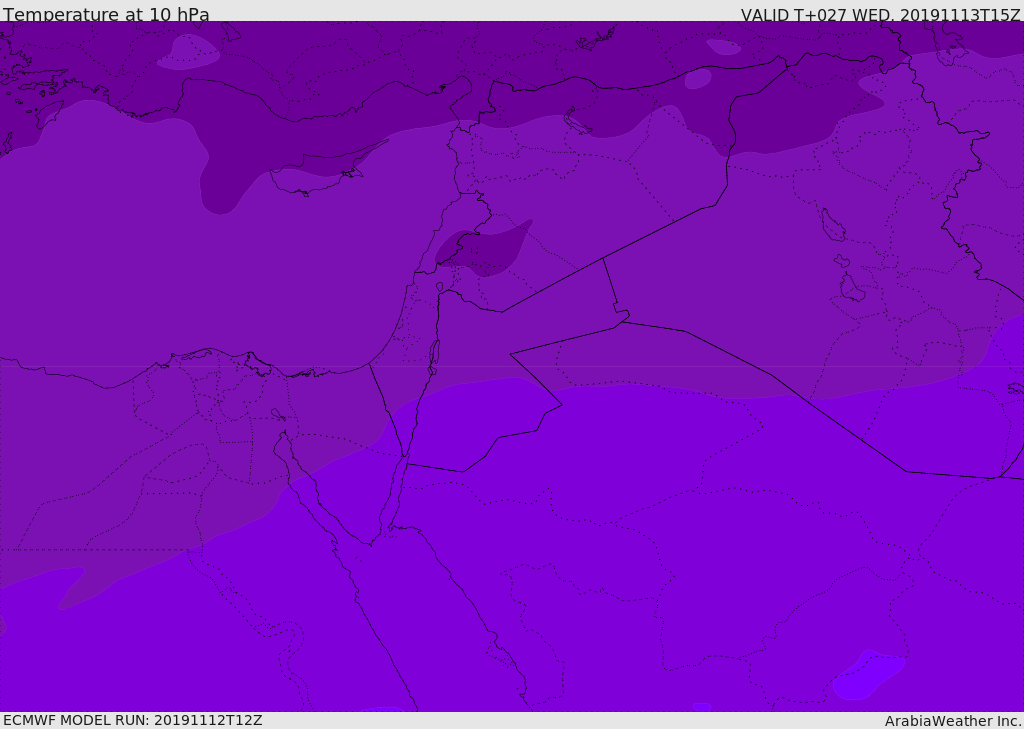The height and width of the screenshot is (729, 1024).
Task: Click the dark purple patch over Lebanon
Action: point(483,249)
